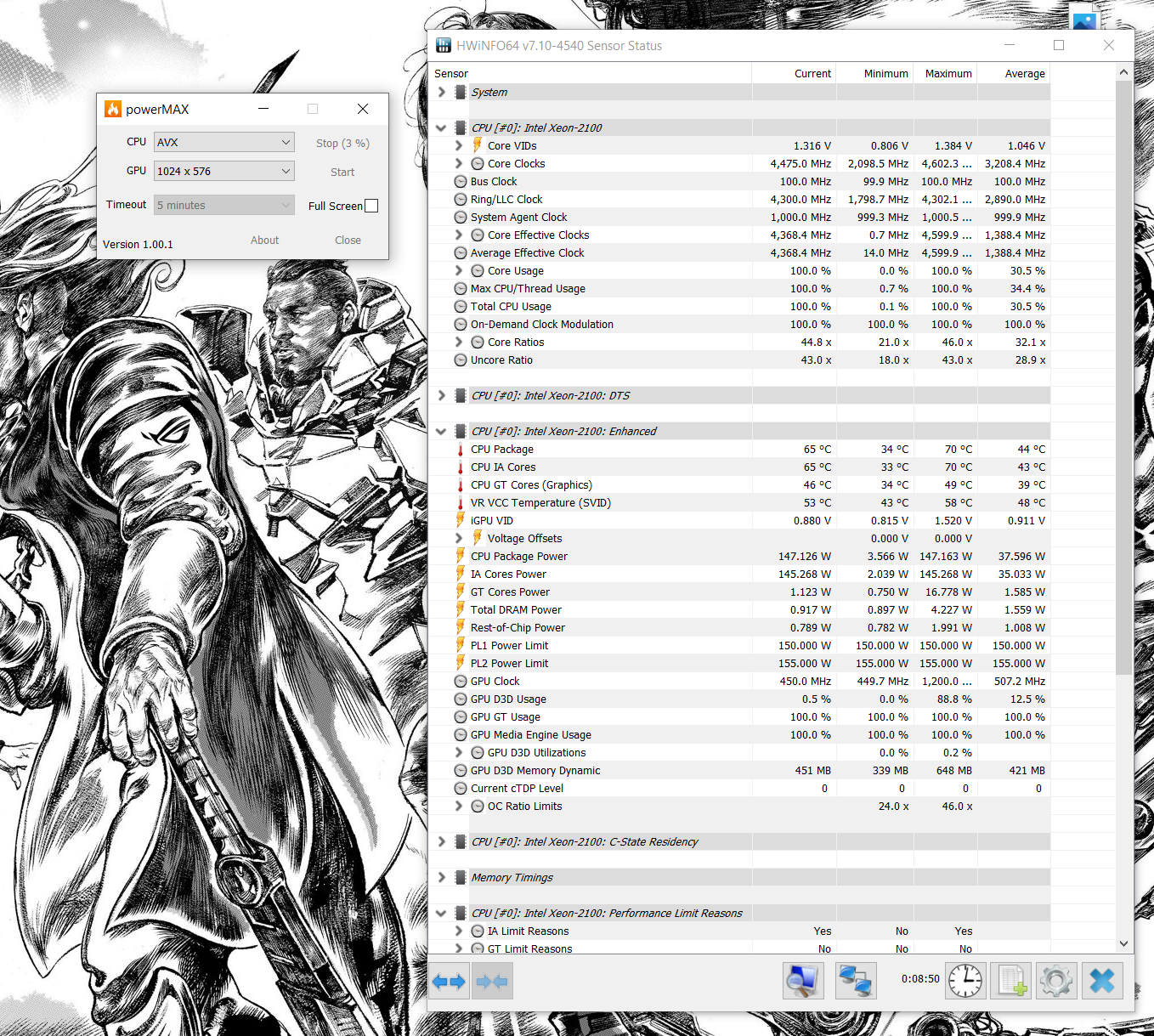Click the powerMAX flame app icon
Viewport: 1154px width, 1036px height.
pyautogui.click(x=113, y=109)
